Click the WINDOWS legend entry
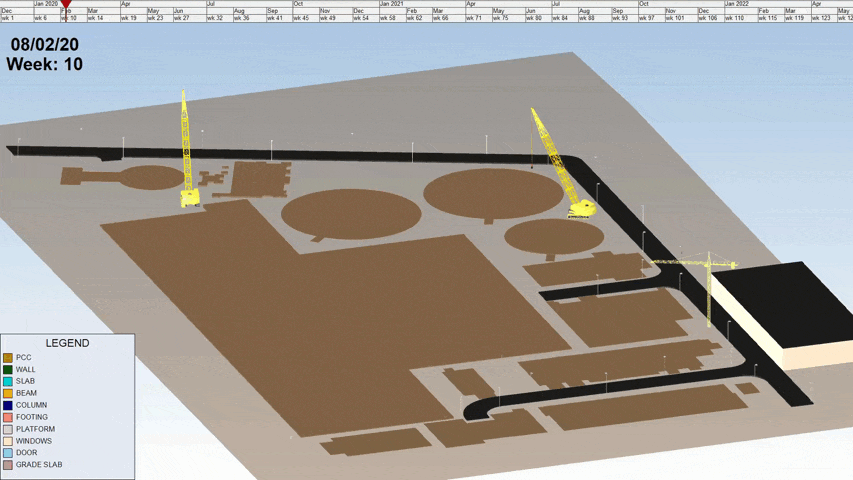The image size is (853, 480). 34,441
